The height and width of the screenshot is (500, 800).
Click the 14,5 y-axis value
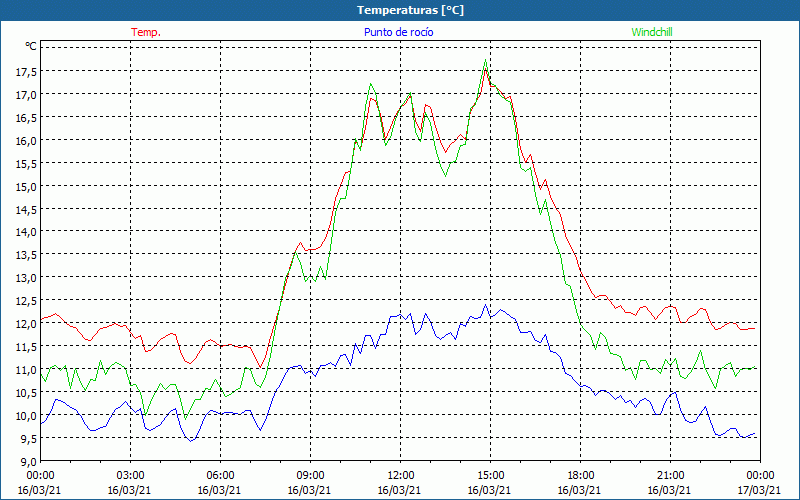tap(27, 210)
